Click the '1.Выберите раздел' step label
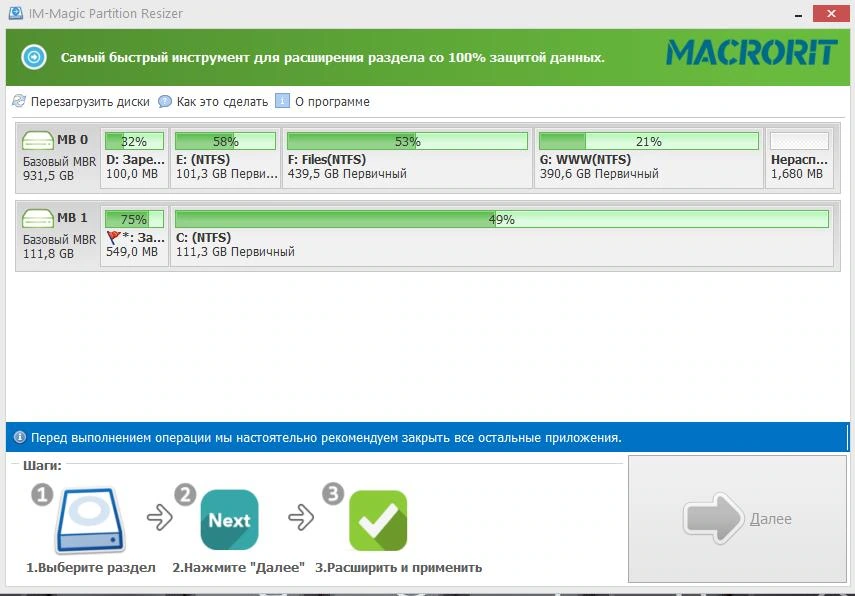Image resolution: width=855 pixels, height=596 pixels. point(91,568)
